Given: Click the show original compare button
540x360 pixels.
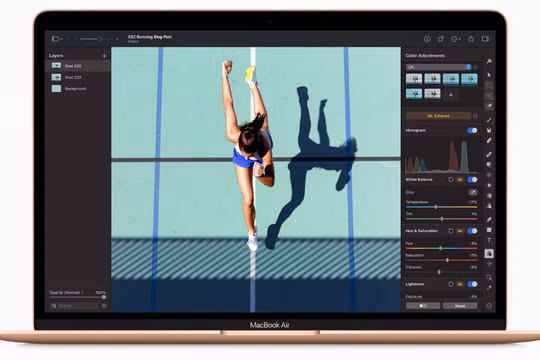Looking at the screenshot, I should 423,306.
